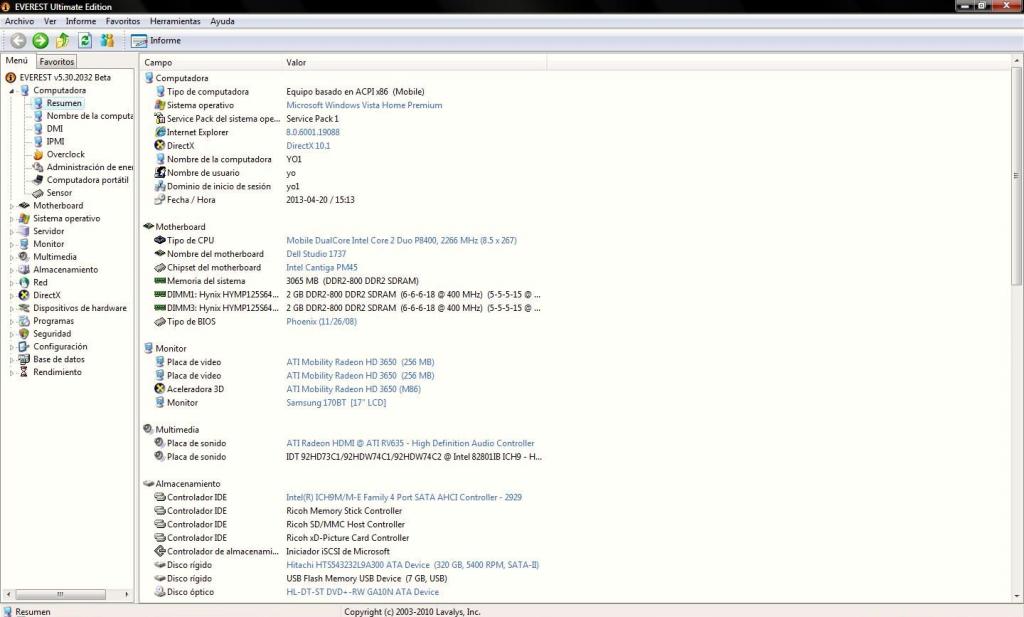The width and height of the screenshot is (1024, 617).
Task: Expand the Motherboard tree node
Action: [11, 206]
